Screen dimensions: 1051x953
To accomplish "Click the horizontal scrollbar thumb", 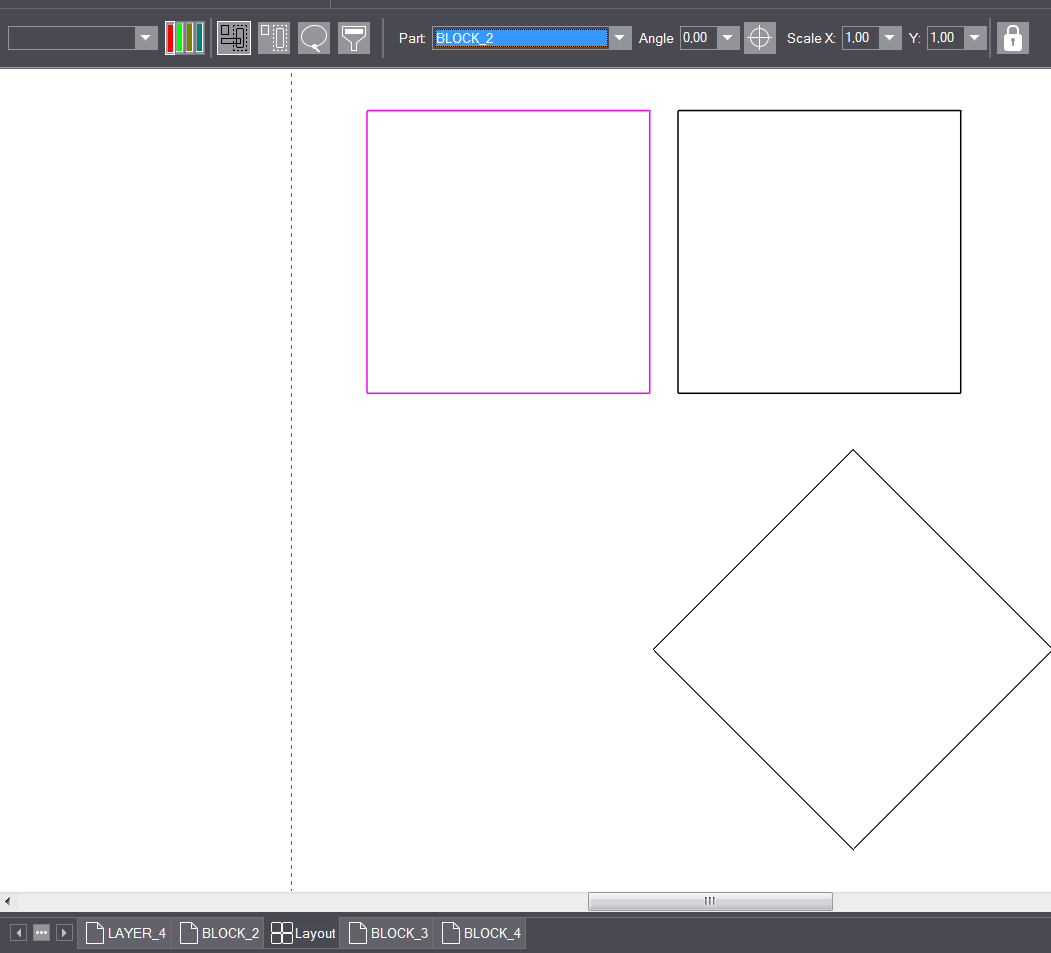I will [710, 901].
